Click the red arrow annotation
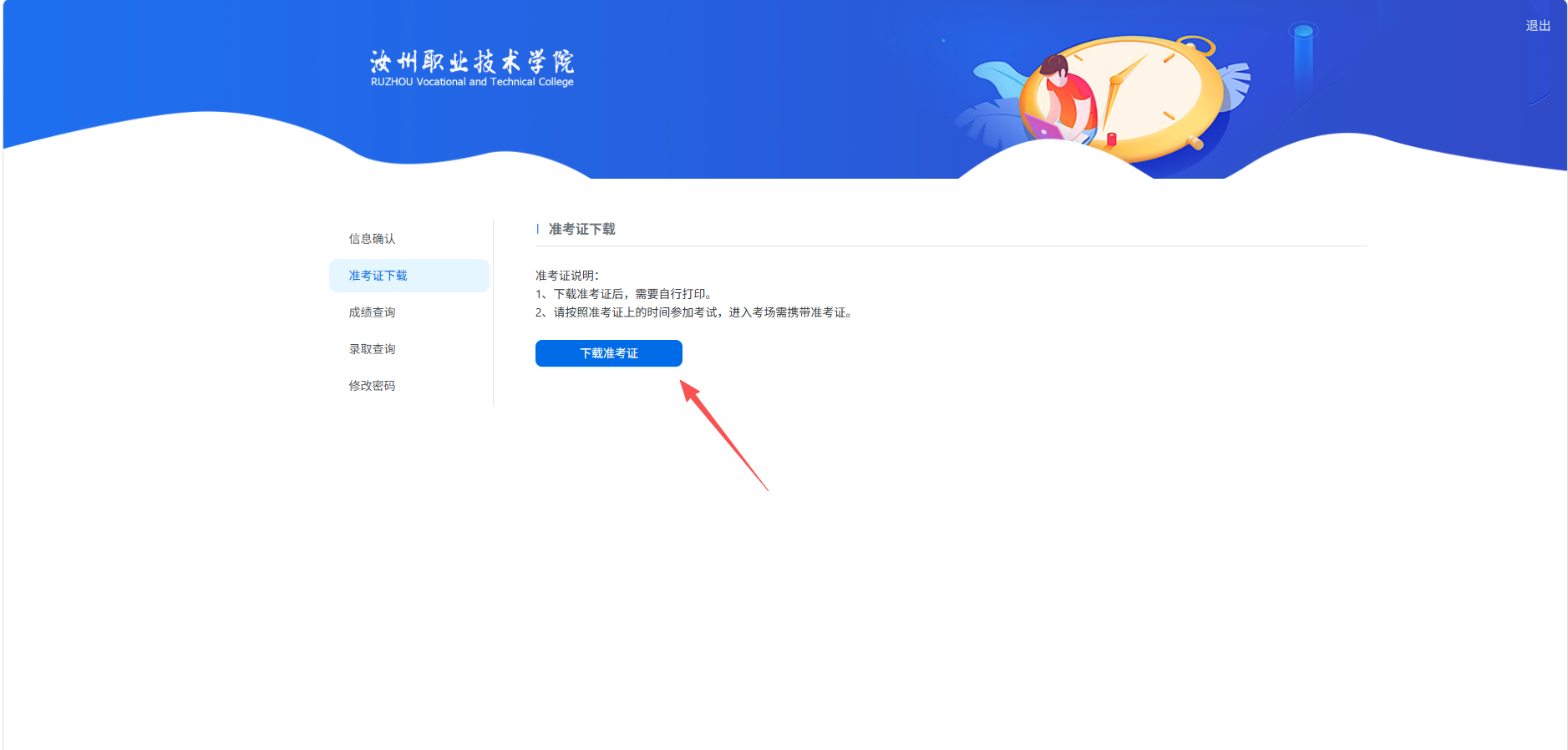Screen dimensions: 1568x750 (723, 434)
